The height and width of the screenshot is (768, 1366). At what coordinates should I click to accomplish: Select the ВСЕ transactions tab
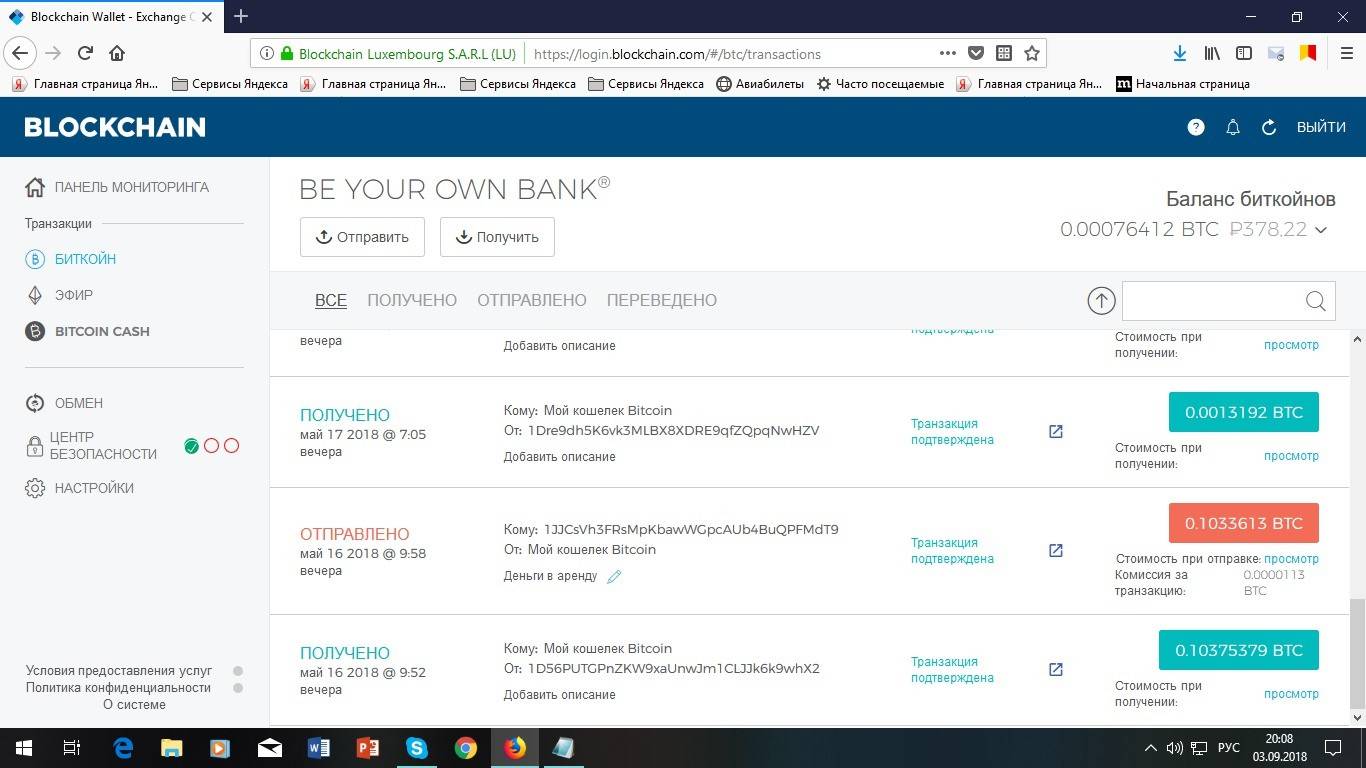coord(331,300)
